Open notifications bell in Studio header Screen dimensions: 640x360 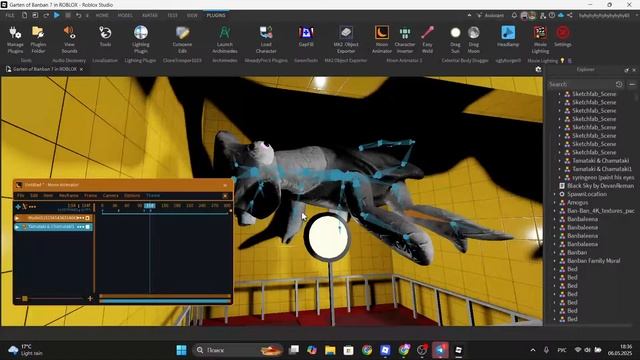(x=514, y=16)
